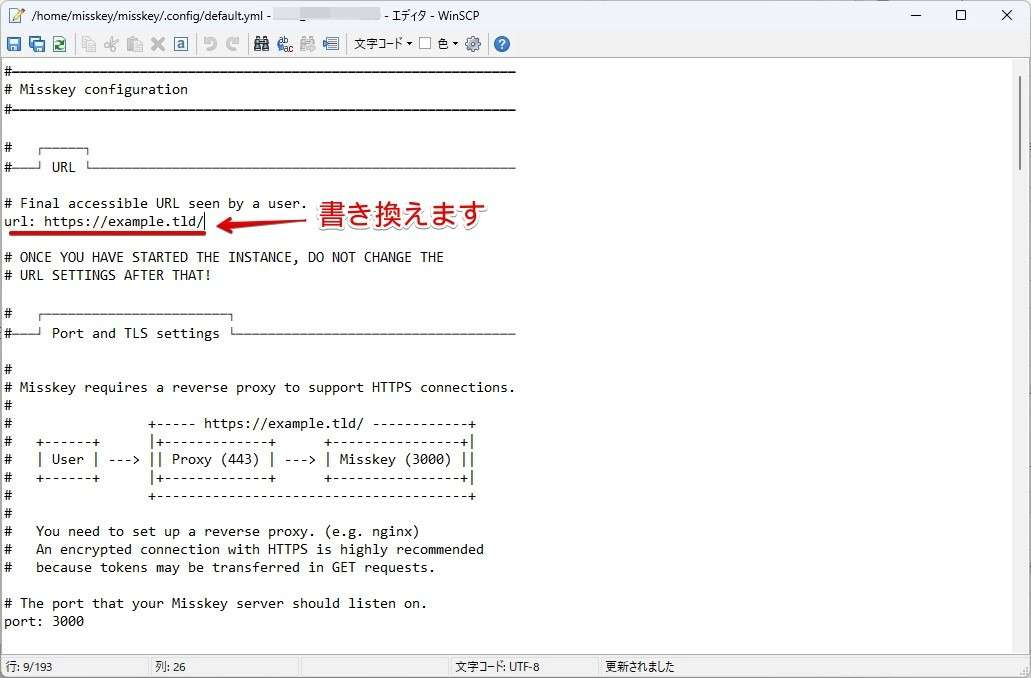The image size is (1031, 678).
Task: Click 'because tokens may be transferred' line
Action: coord(220,568)
